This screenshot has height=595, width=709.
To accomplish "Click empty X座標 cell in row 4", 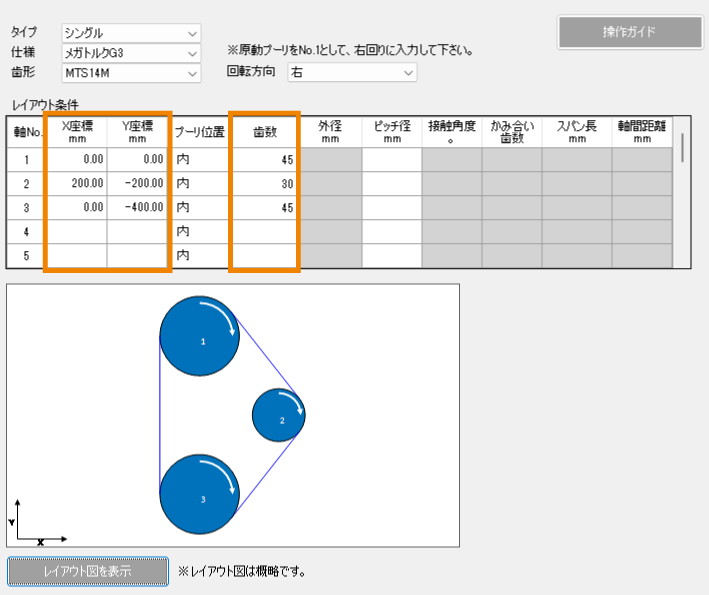I will click(77, 231).
